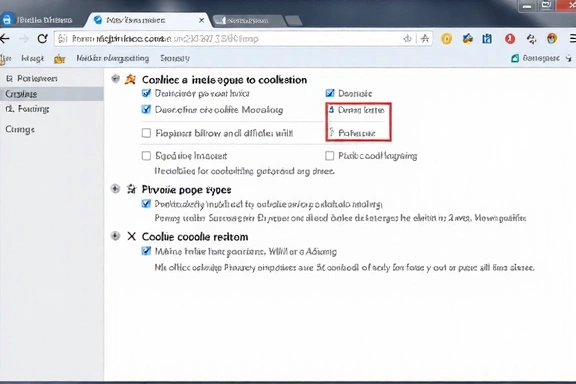Open the red circular extension icon
The width and height of the screenshot is (576, 384).
[510, 39]
